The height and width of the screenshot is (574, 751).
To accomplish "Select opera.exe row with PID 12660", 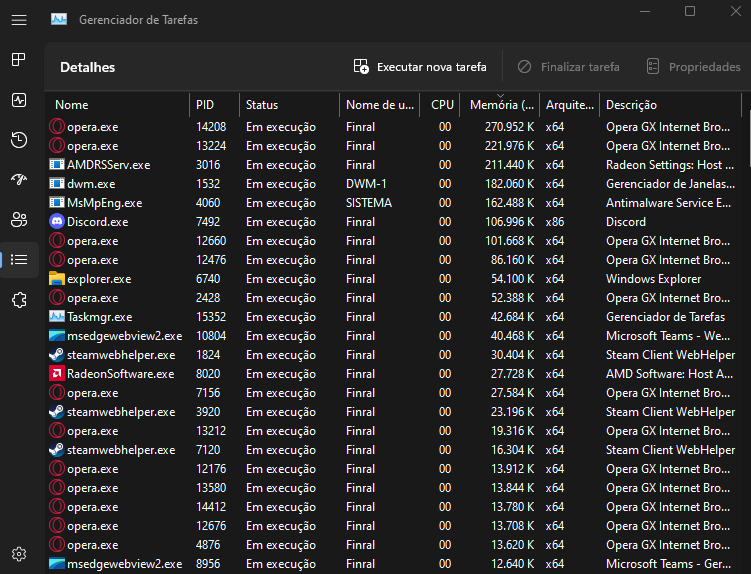I will point(394,241).
